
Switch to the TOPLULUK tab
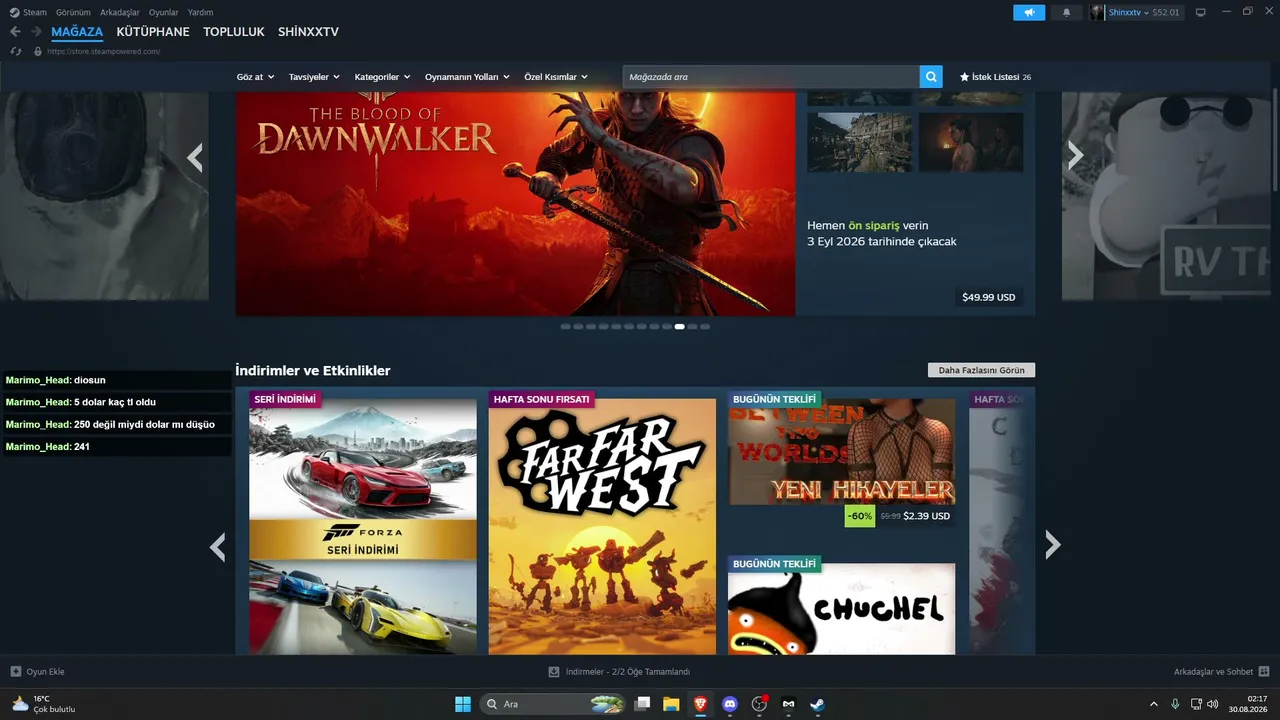tap(234, 32)
